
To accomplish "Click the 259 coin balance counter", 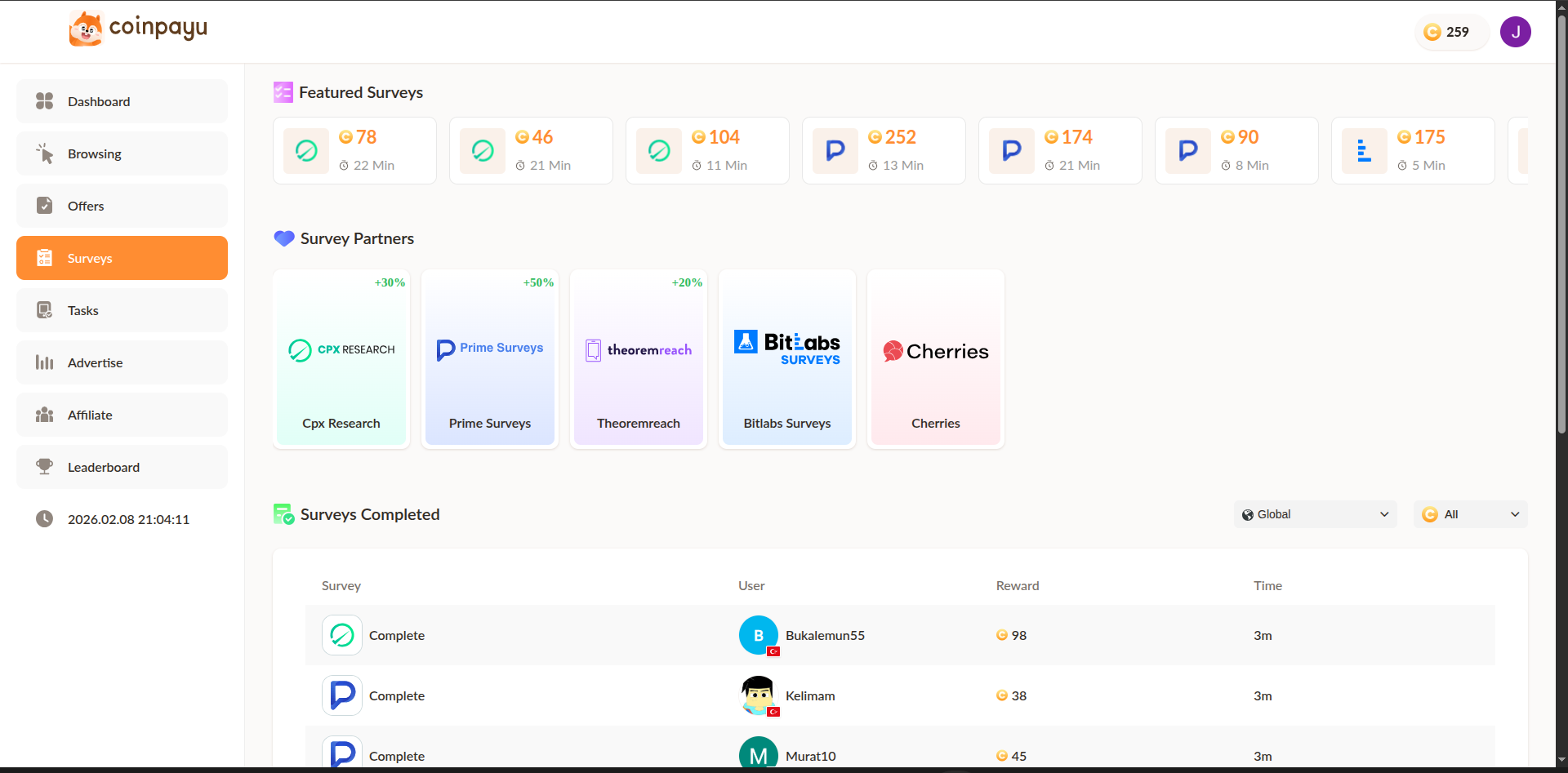I will point(1452,32).
